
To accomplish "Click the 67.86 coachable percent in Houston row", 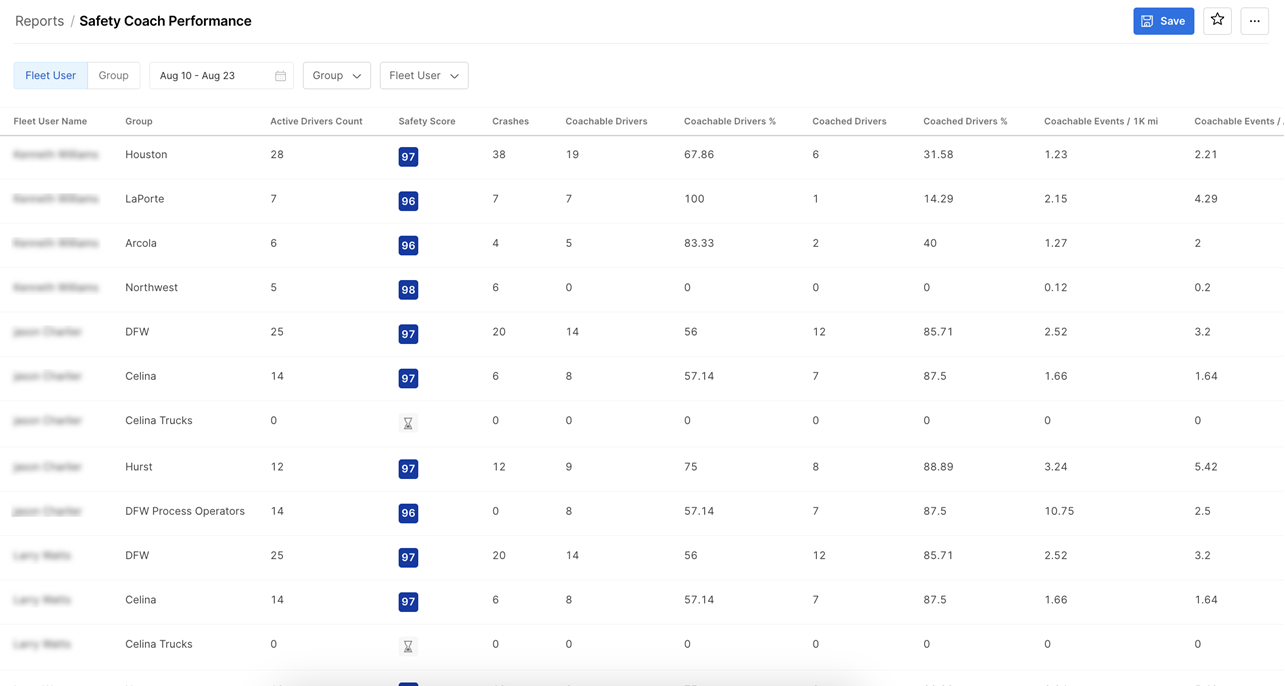I will (x=699, y=155).
